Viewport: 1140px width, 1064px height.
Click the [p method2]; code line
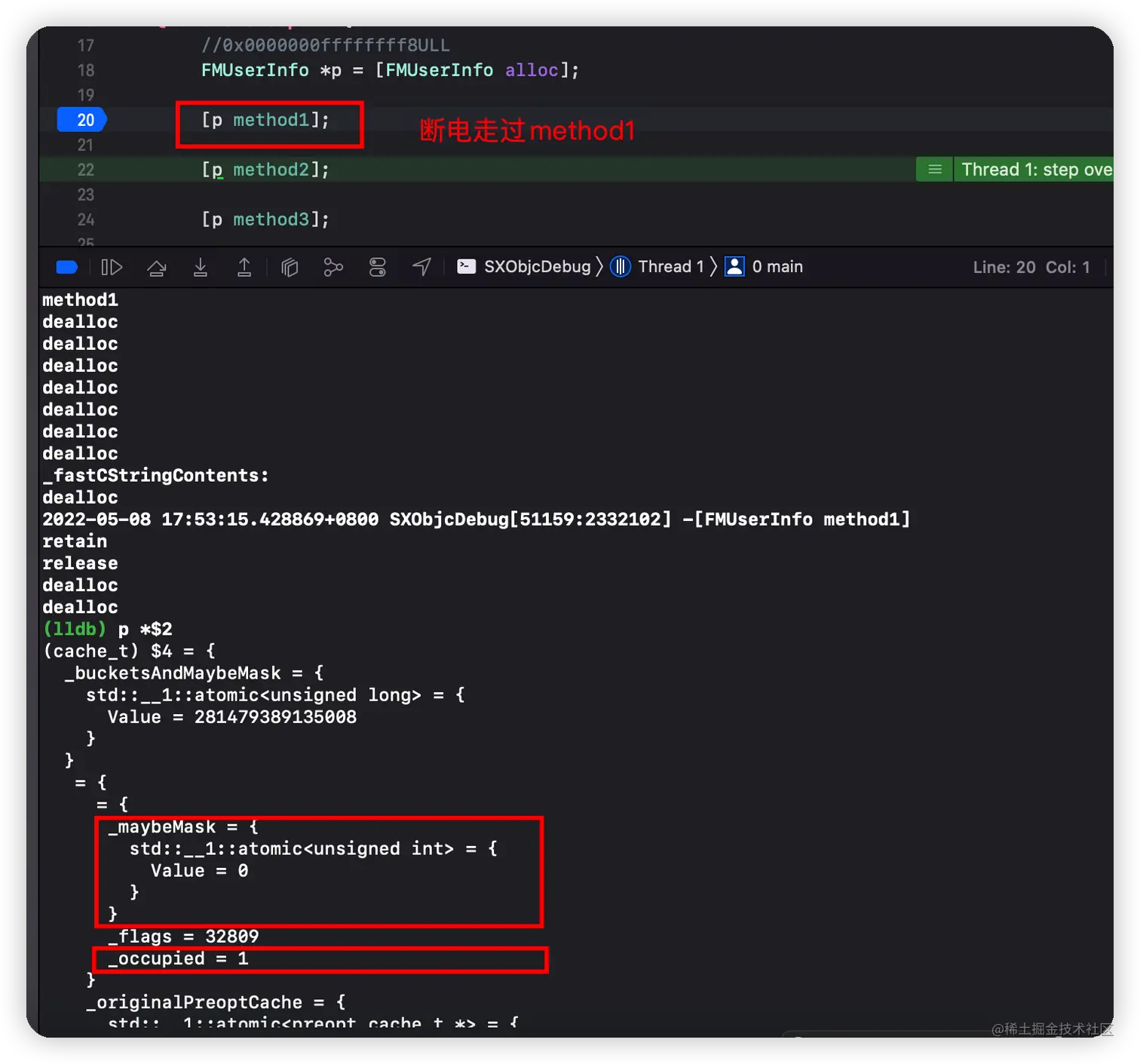[x=265, y=170]
